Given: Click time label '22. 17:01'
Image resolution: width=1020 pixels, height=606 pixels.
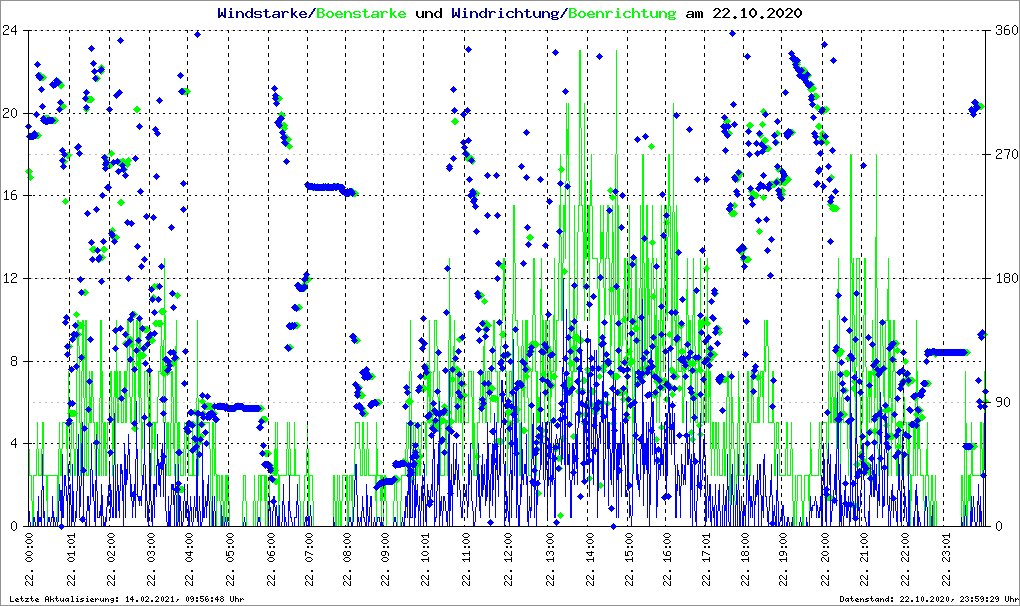Looking at the screenshot, I should click(x=706, y=559).
